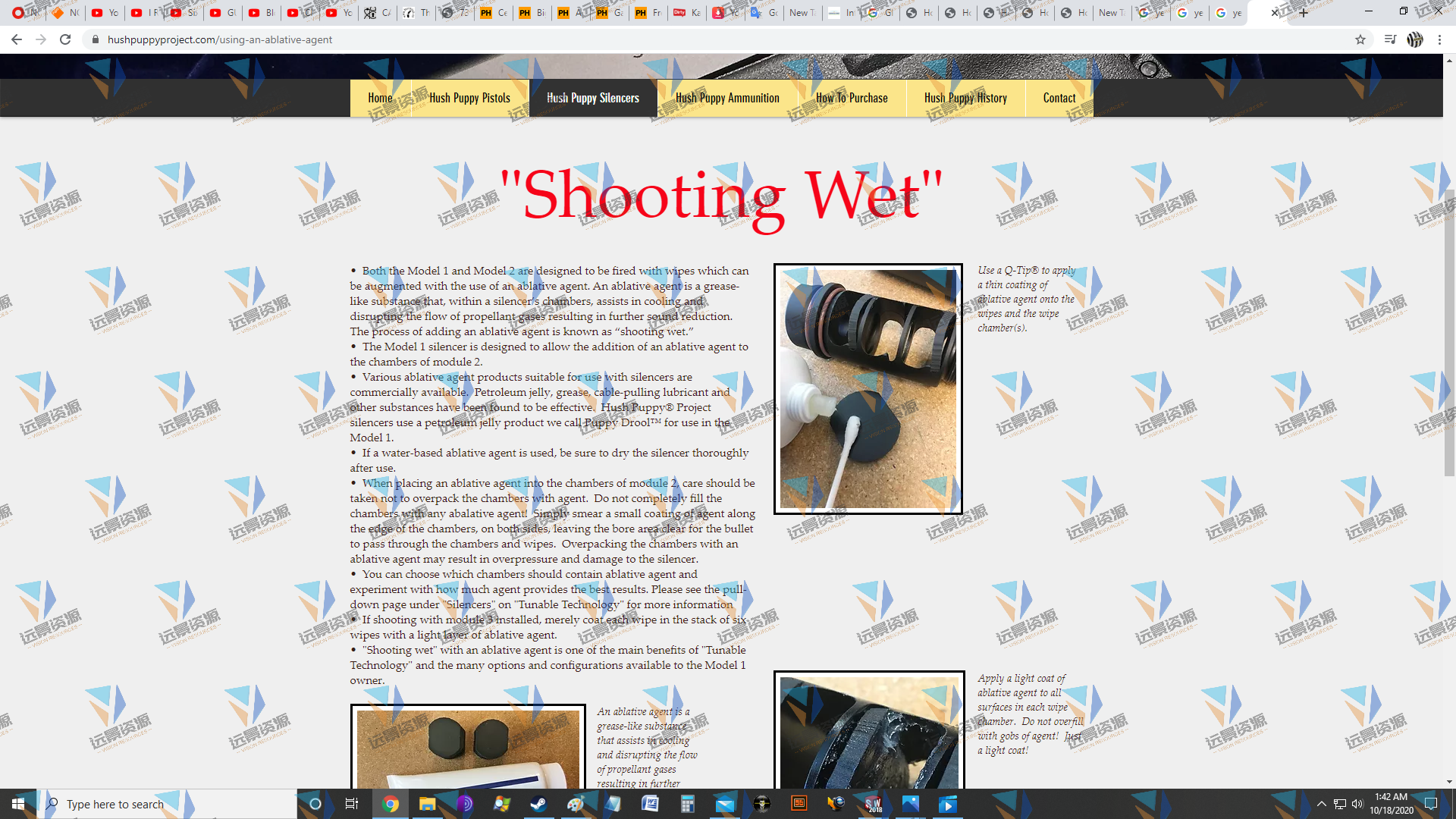Go to Hush Puppy Ammunition page
1456x819 pixels.
coord(727,98)
